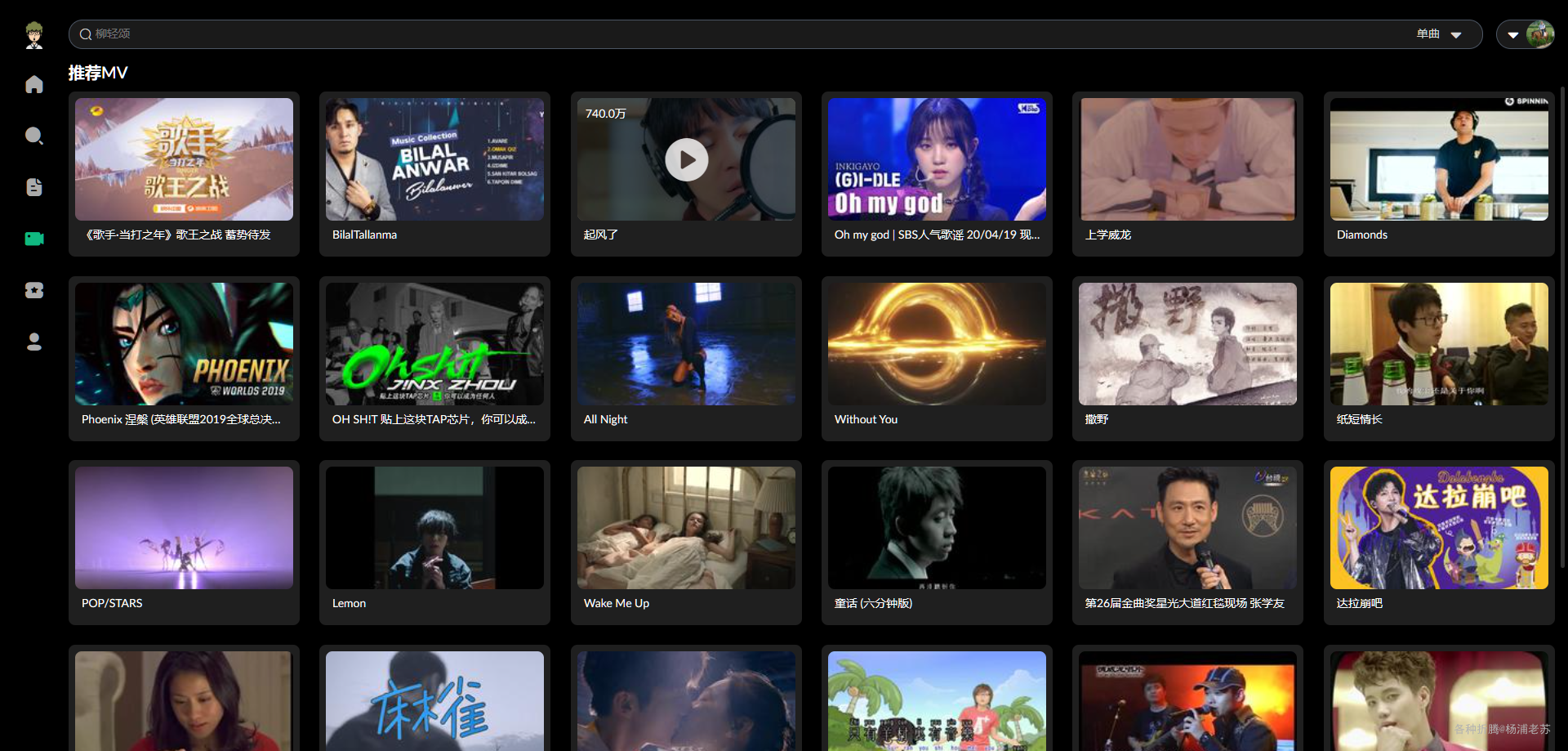Open the playlist document icon in sidebar
The height and width of the screenshot is (751, 1568).
(x=34, y=187)
